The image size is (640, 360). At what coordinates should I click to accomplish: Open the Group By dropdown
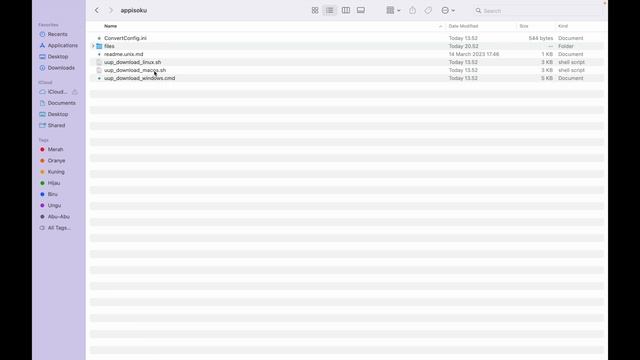click(x=393, y=10)
